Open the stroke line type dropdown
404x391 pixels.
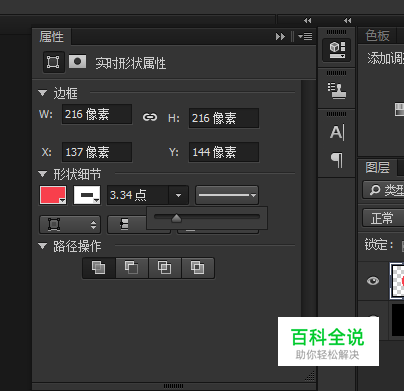(227, 195)
